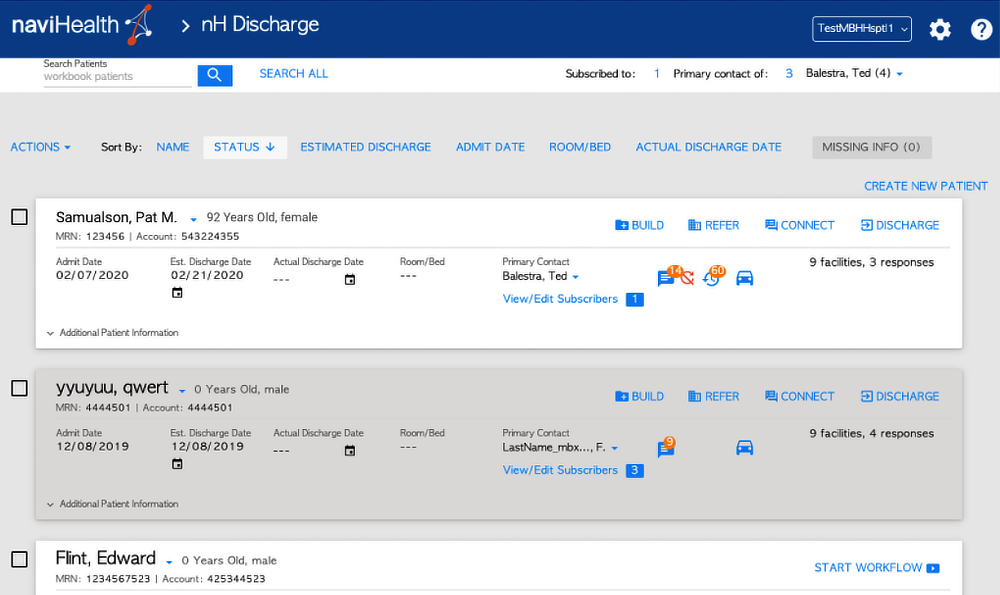1000x595 pixels.
Task: Sort patients by ROOM/BED
Action: coord(580,147)
